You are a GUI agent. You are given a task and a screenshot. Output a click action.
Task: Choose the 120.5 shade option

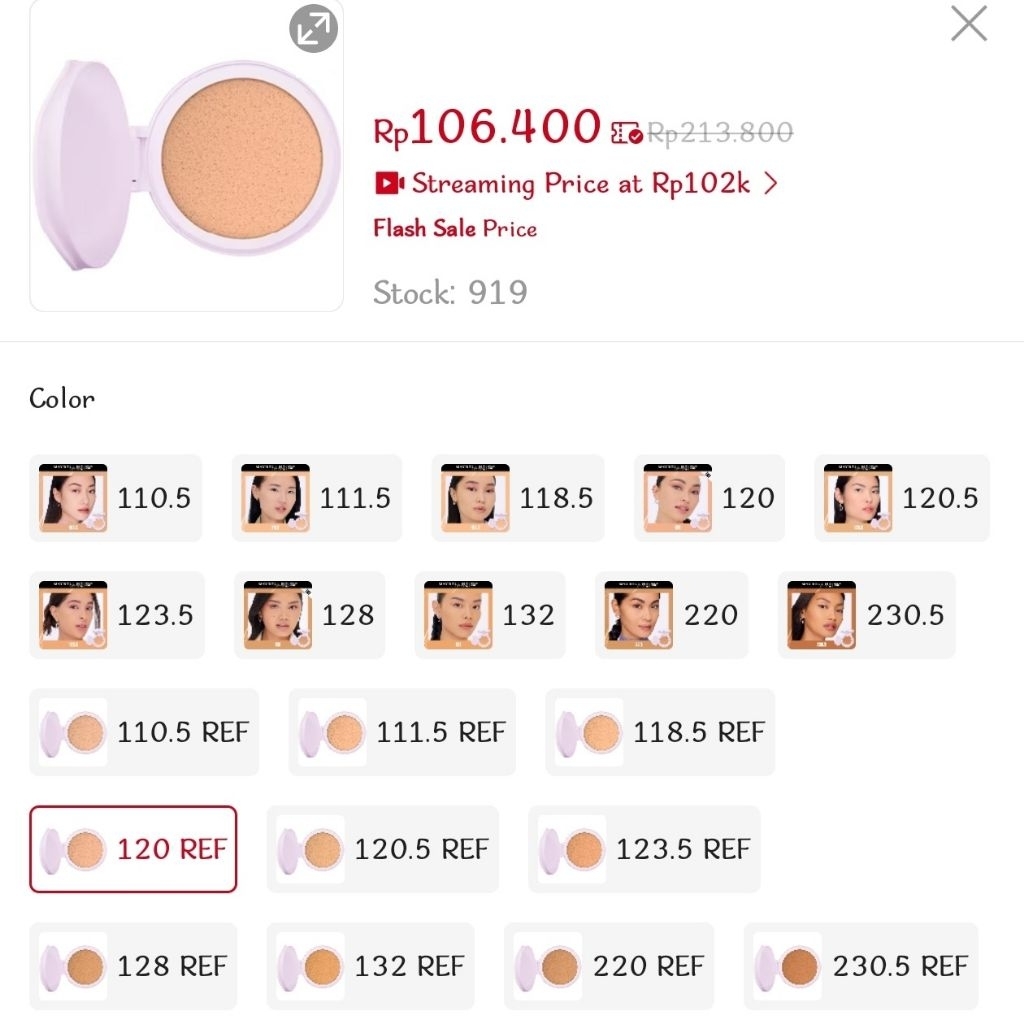[901, 498]
